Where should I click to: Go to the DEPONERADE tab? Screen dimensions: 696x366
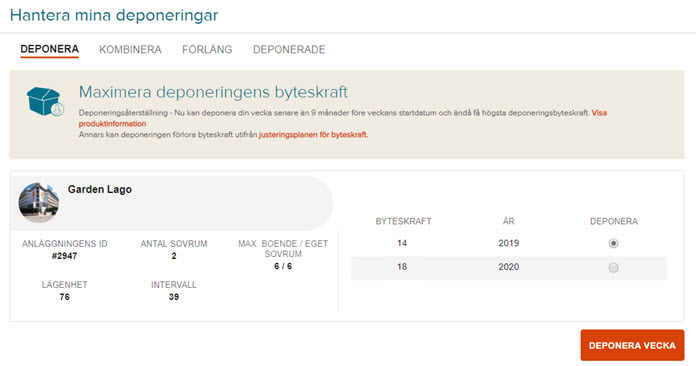pyautogui.click(x=289, y=50)
